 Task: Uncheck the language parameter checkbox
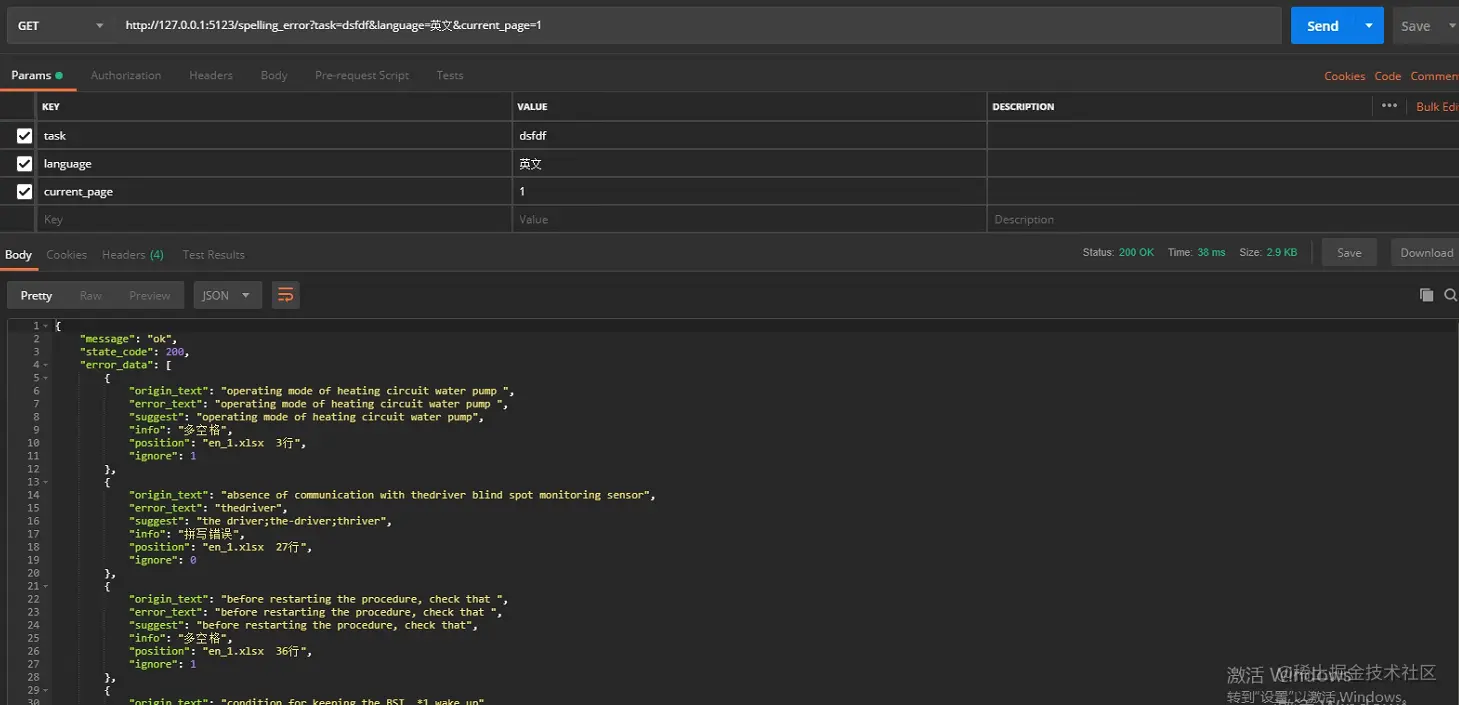(x=24, y=164)
